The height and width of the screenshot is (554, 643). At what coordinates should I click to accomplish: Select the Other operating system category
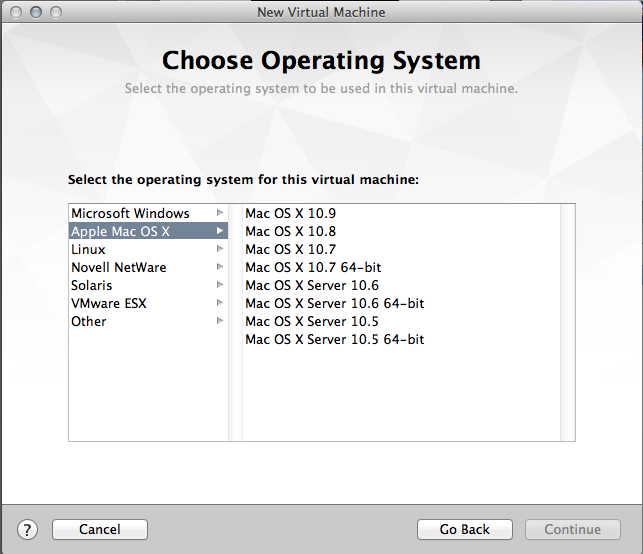(x=148, y=321)
